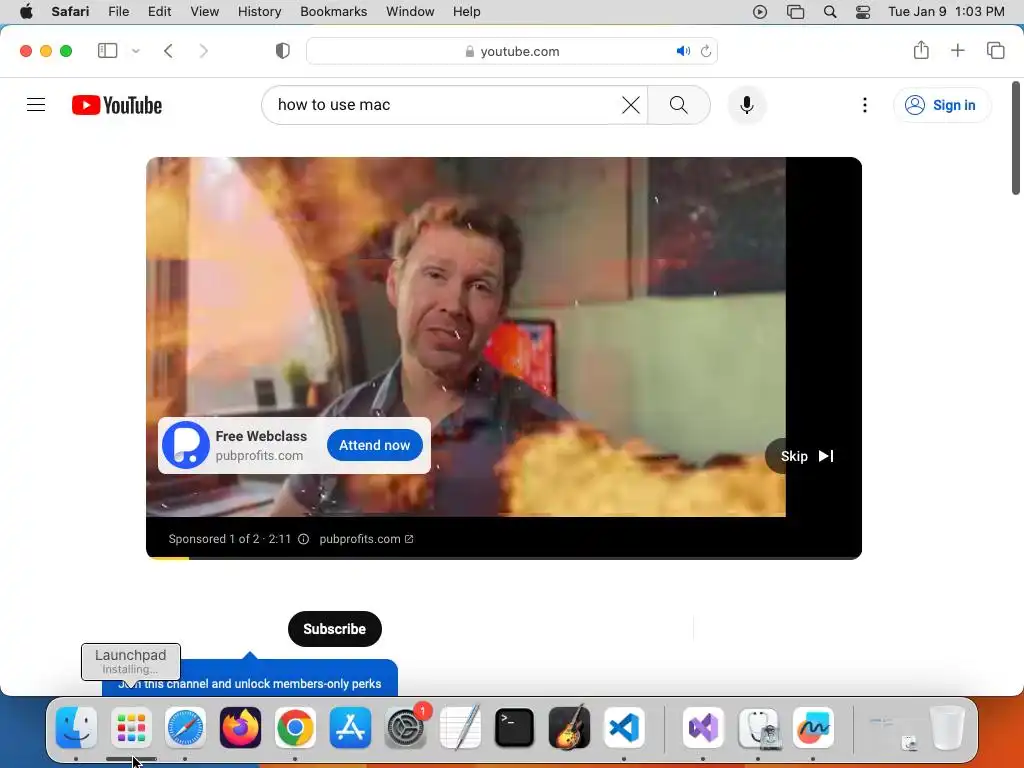Open the Apple menu
This screenshot has width=1024, height=768.
point(26,12)
